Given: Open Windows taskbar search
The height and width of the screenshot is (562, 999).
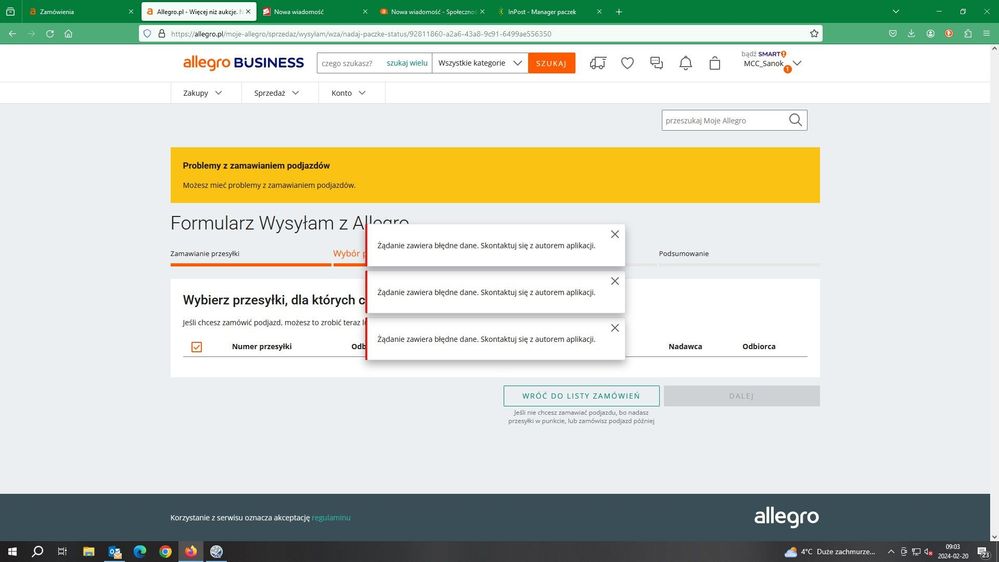Looking at the screenshot, I should pyautogui.click(x=38, y=551).
